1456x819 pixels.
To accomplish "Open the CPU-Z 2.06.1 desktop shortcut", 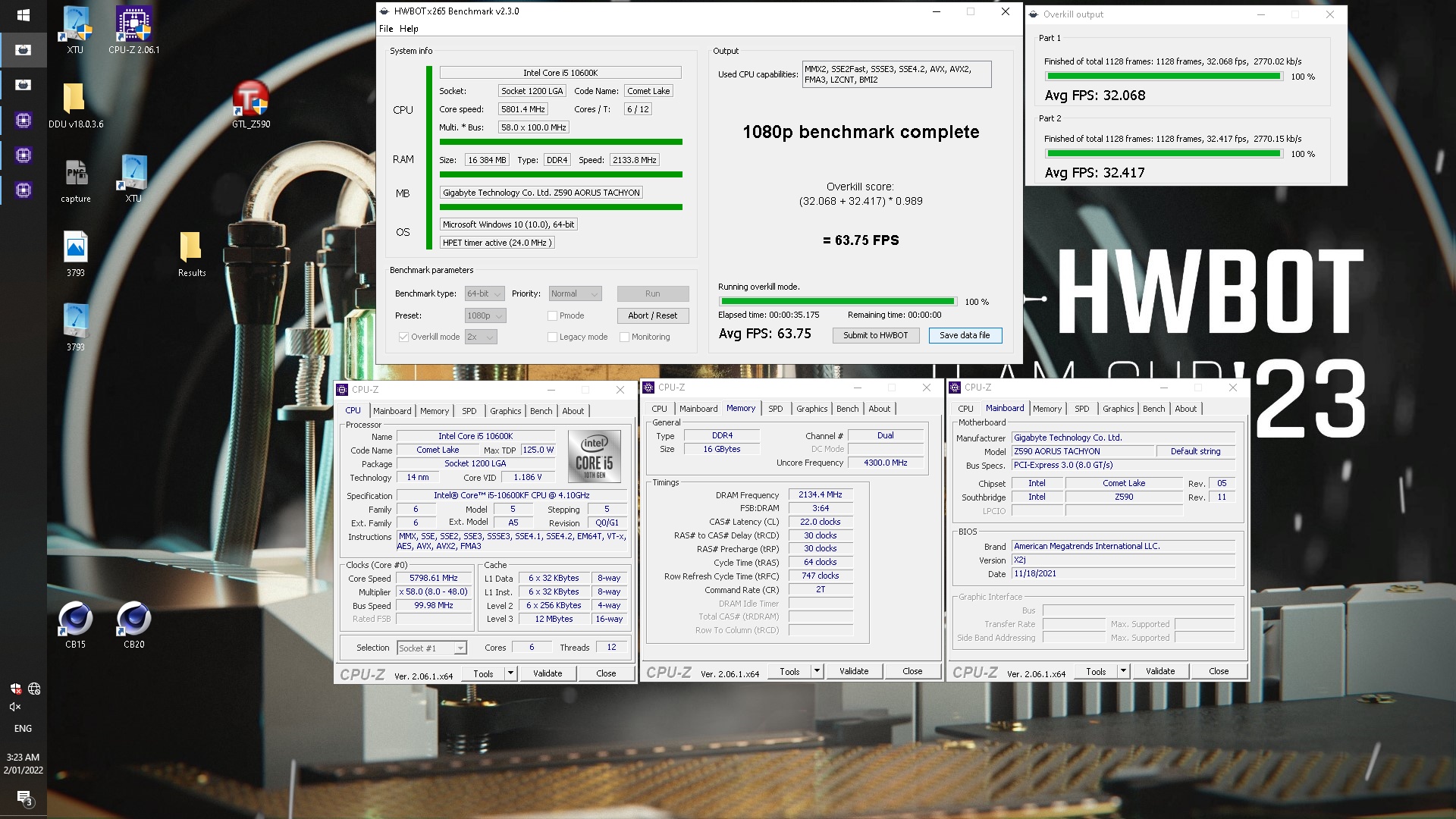I will click(x=133, y=30).
